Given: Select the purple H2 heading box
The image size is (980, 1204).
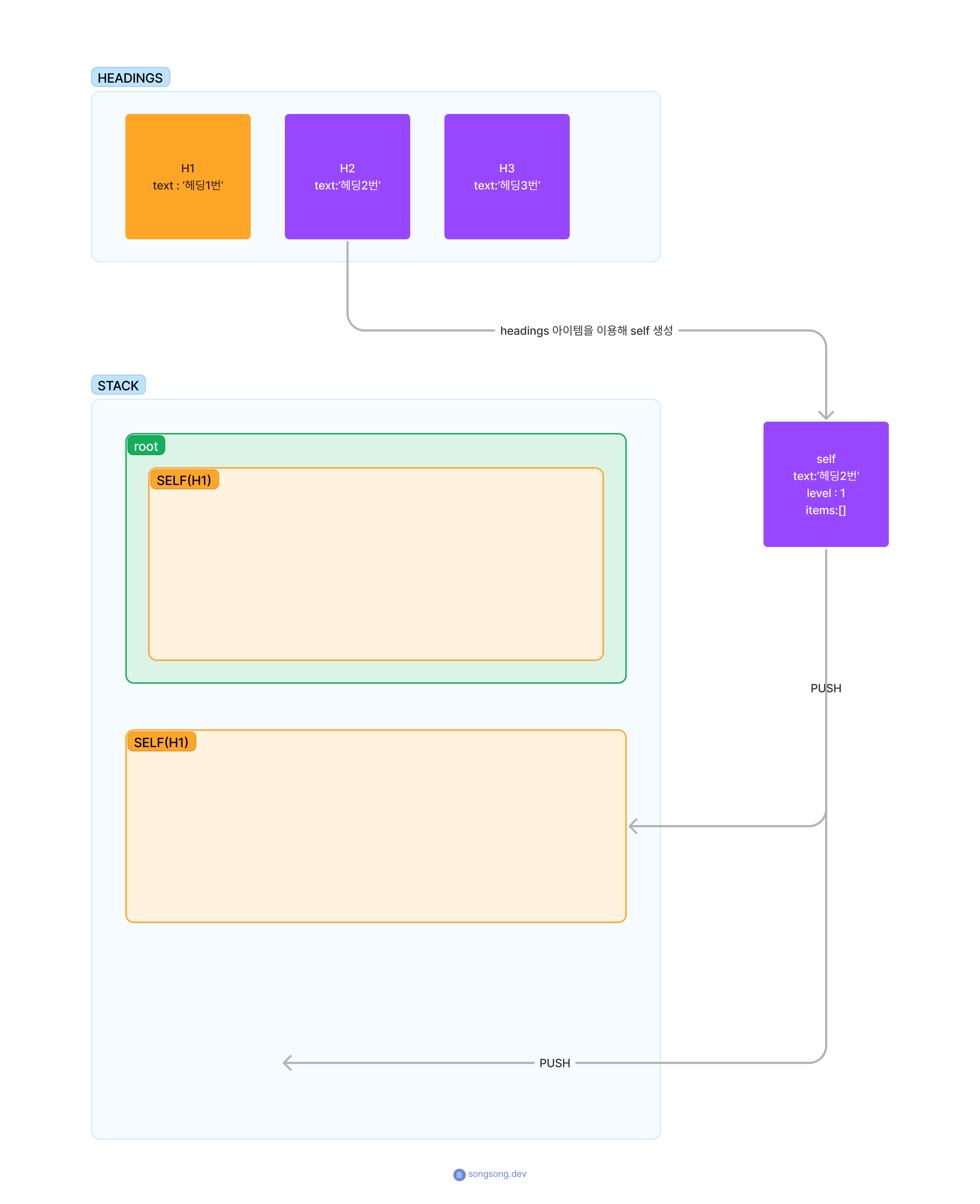Looking at the screenshot, I should [x=347, y=176].
